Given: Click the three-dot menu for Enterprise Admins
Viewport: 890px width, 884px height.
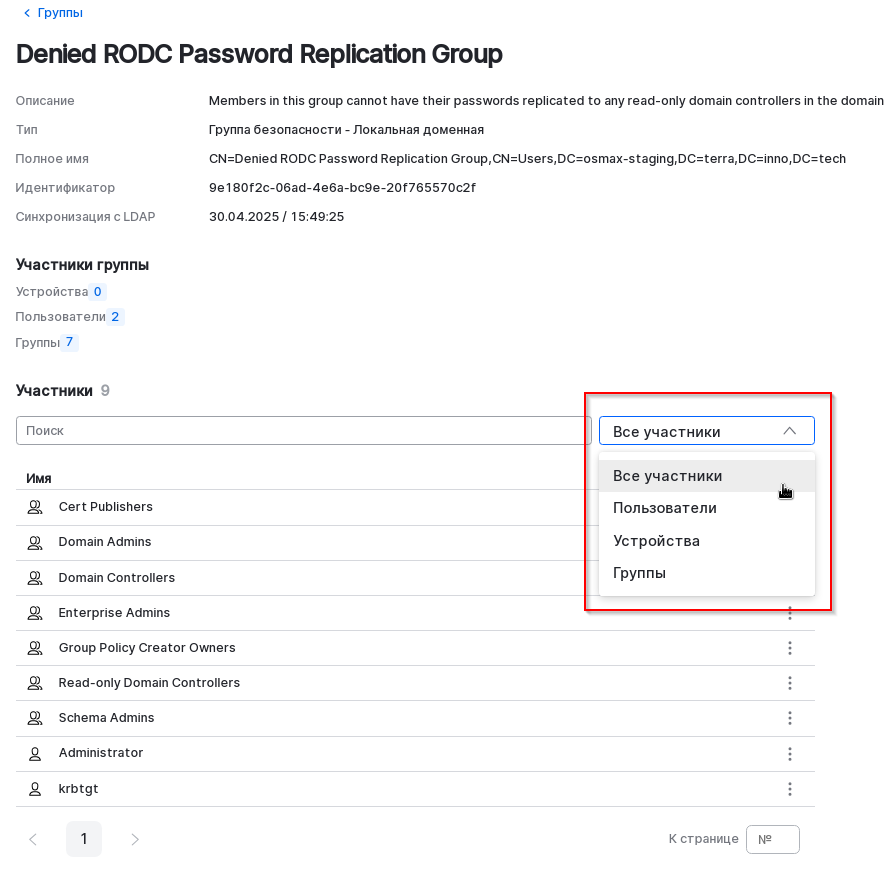Looking at the screenshot, I should [790, 613].
